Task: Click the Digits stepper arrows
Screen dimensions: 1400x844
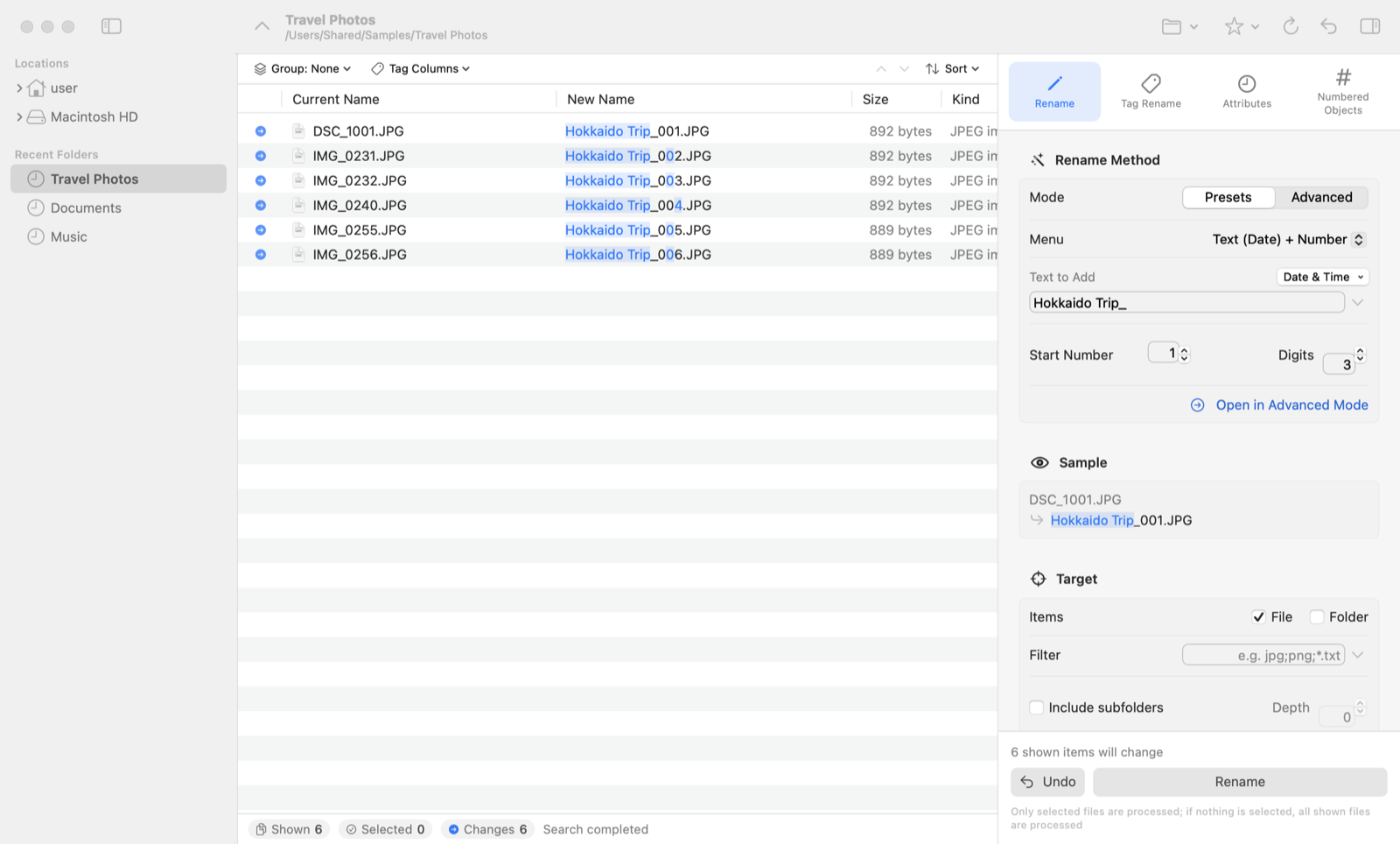Action: (1360, 354)
